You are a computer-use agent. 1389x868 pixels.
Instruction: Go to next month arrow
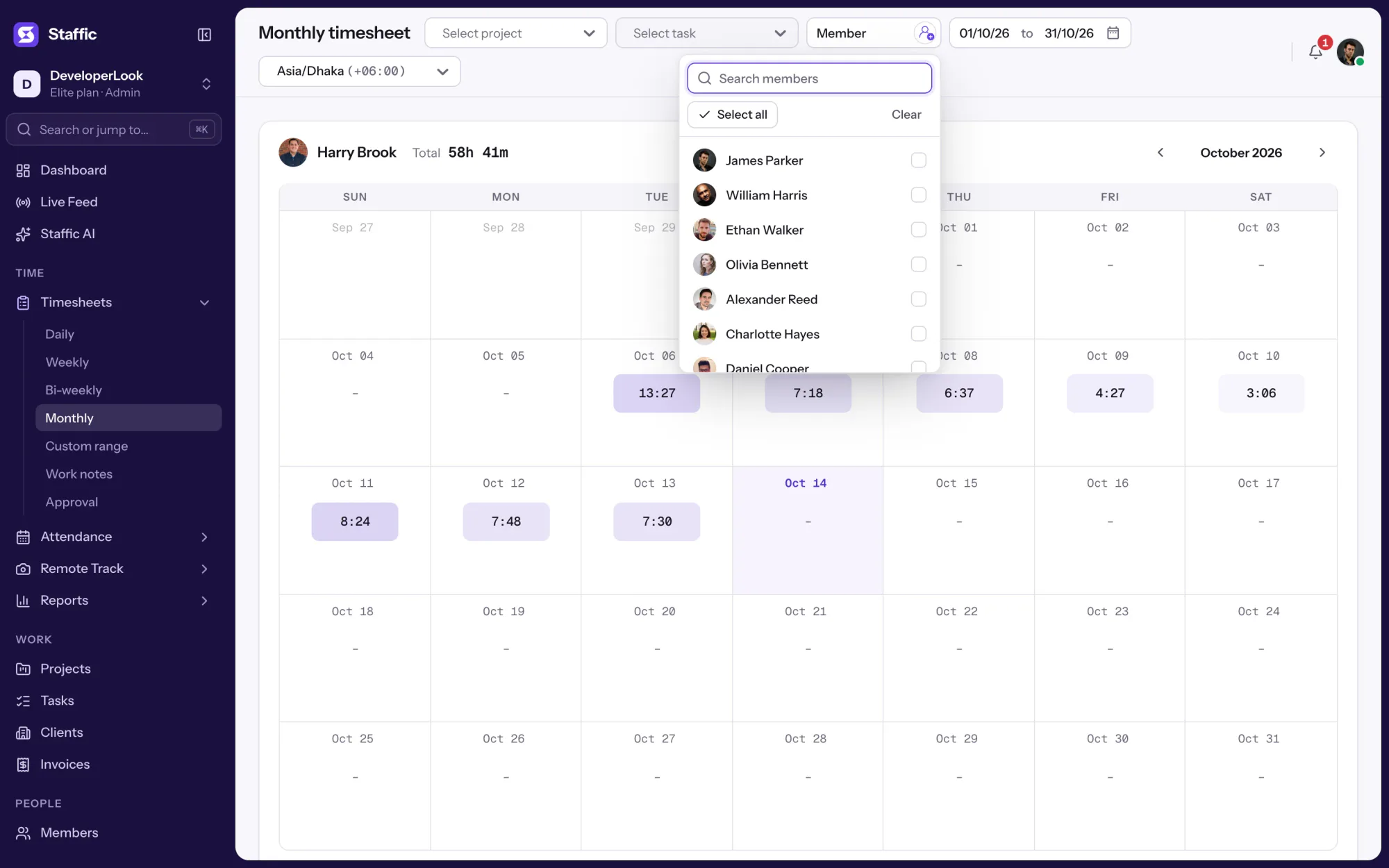1322,153
